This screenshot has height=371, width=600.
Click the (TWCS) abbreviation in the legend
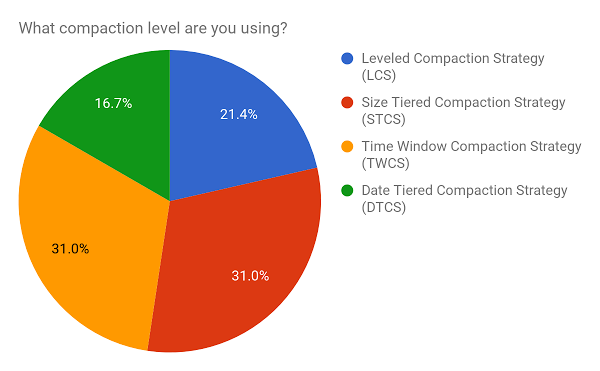[x=385, y=163]
